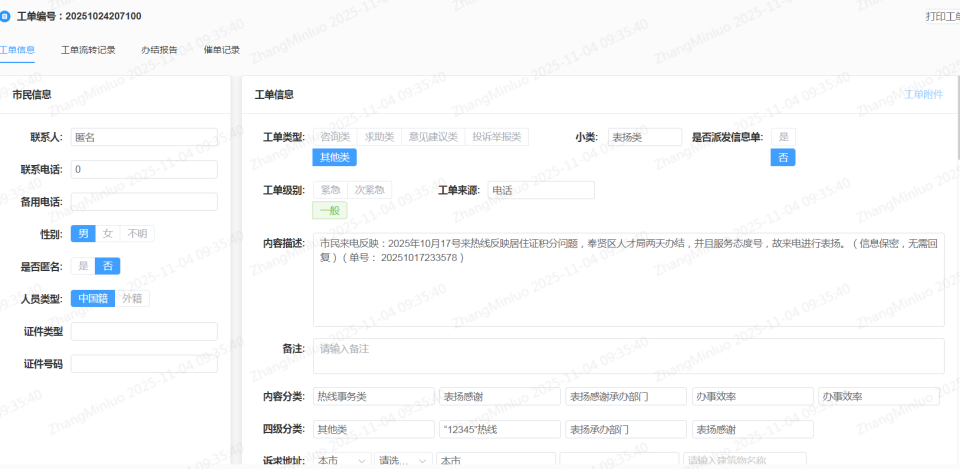Select 投诉举报类 work order type
The image size is (960, 469).
click(497, 137)
